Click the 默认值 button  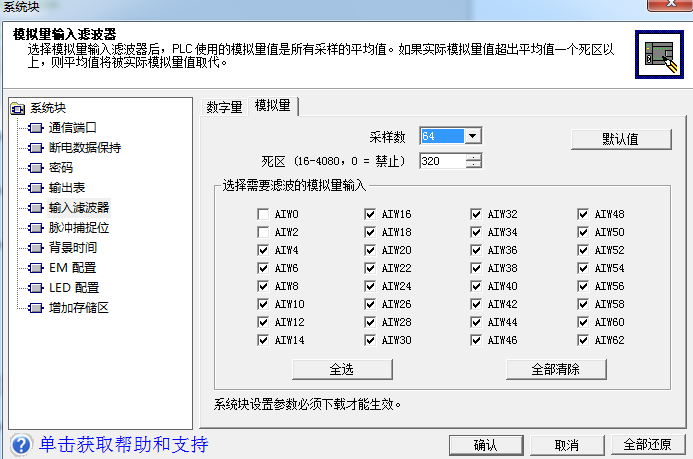click(620, 138)
